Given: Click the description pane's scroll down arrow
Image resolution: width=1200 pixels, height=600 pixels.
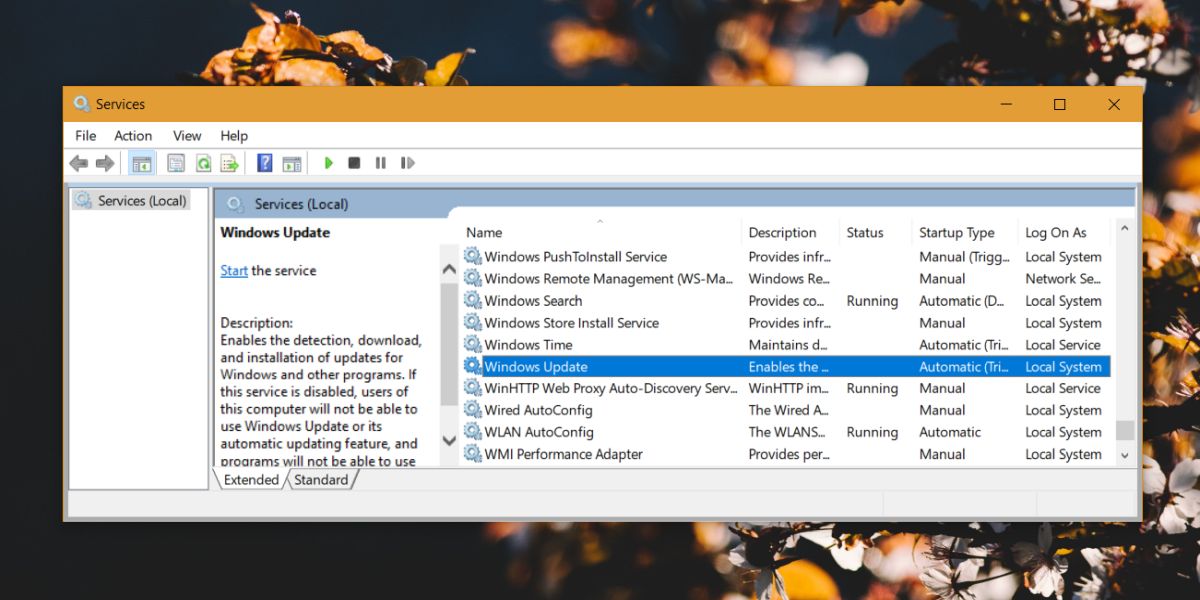Looking at the screenshot, I should point(449,440).
